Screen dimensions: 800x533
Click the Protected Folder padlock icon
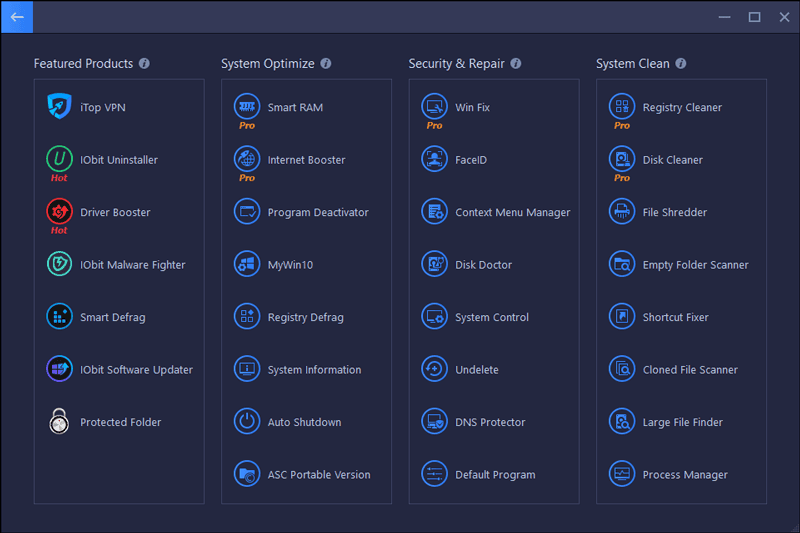pyautogui.click(x=59, y=421)
